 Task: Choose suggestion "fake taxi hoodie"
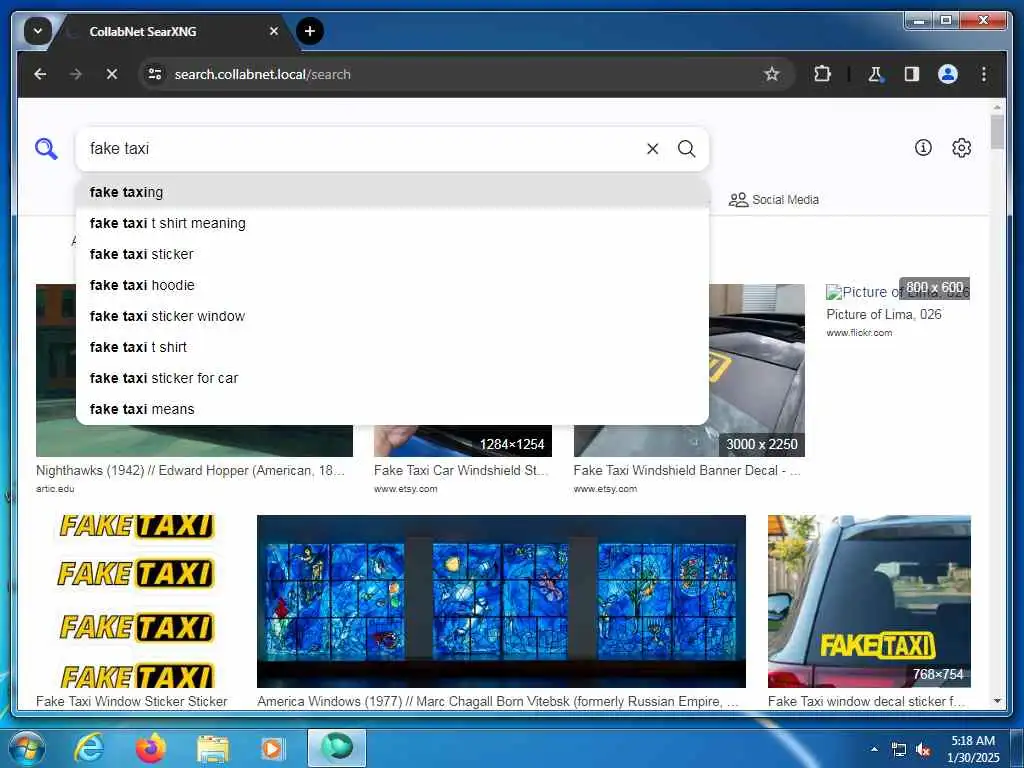tap(392, 285)
